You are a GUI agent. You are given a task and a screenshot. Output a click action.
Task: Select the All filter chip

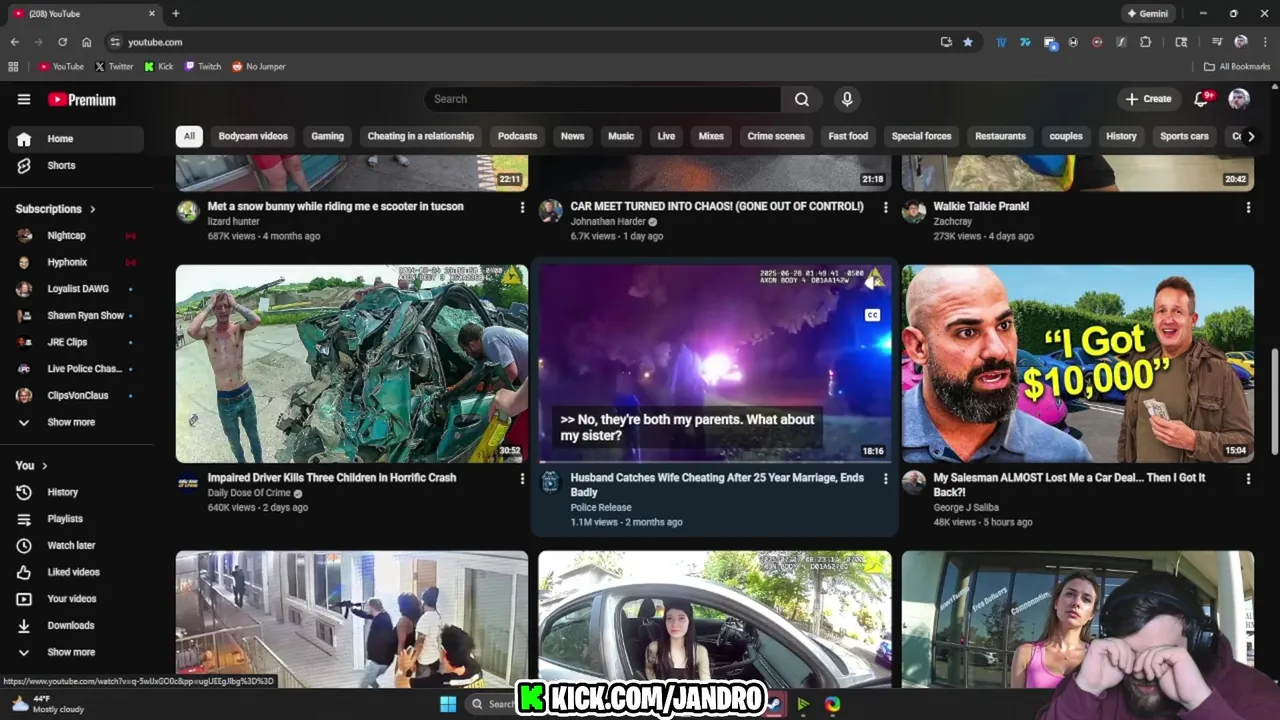pos(189,136)
